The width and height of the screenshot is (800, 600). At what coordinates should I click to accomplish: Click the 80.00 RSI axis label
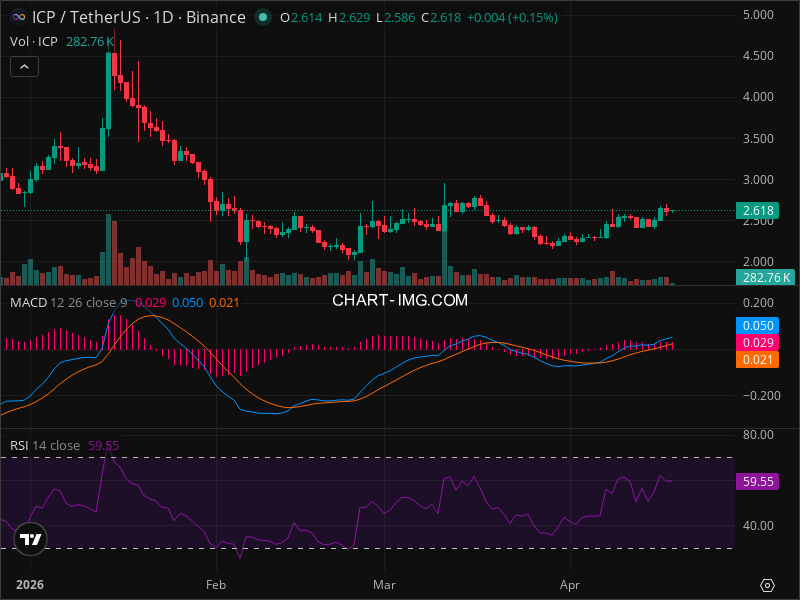coord(758,435)
